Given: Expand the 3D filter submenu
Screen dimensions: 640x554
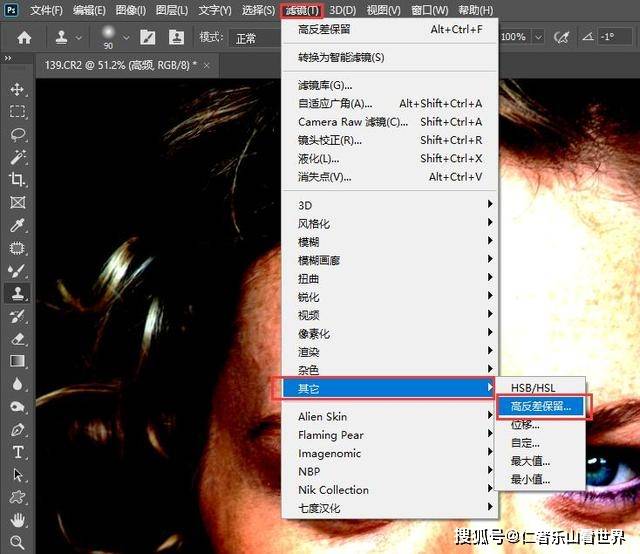Looking at the screenshot, I should click(x=390, y=205).
